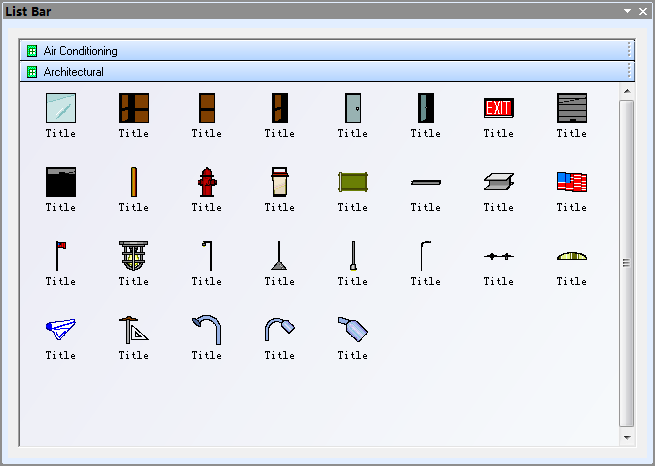Select the caged lantern light icon
The width and height of the screenshot is (655, 466).
click(133, 256)
